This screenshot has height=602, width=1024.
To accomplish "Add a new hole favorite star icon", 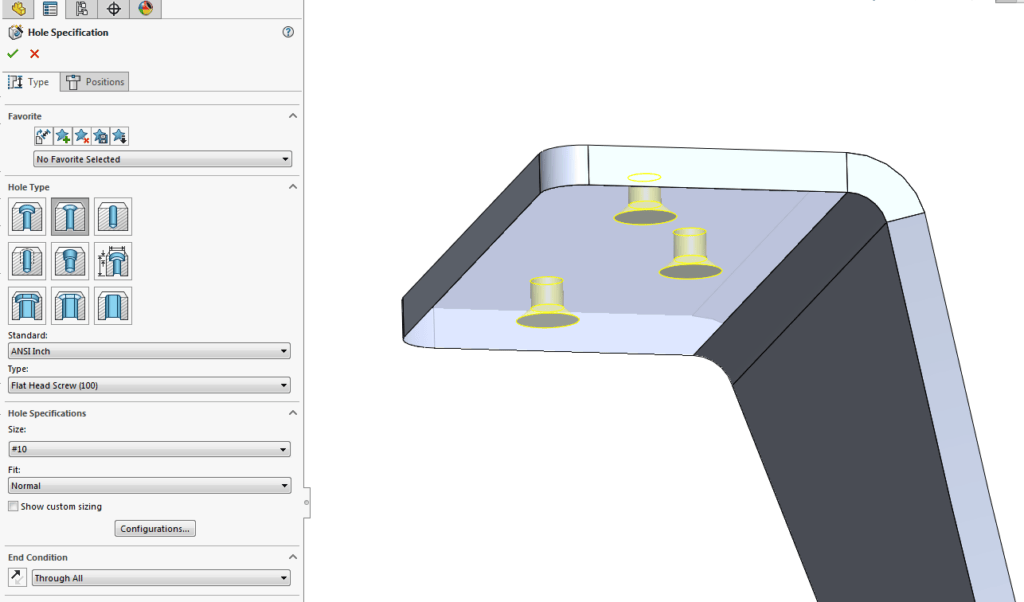I will click(62, 135).
